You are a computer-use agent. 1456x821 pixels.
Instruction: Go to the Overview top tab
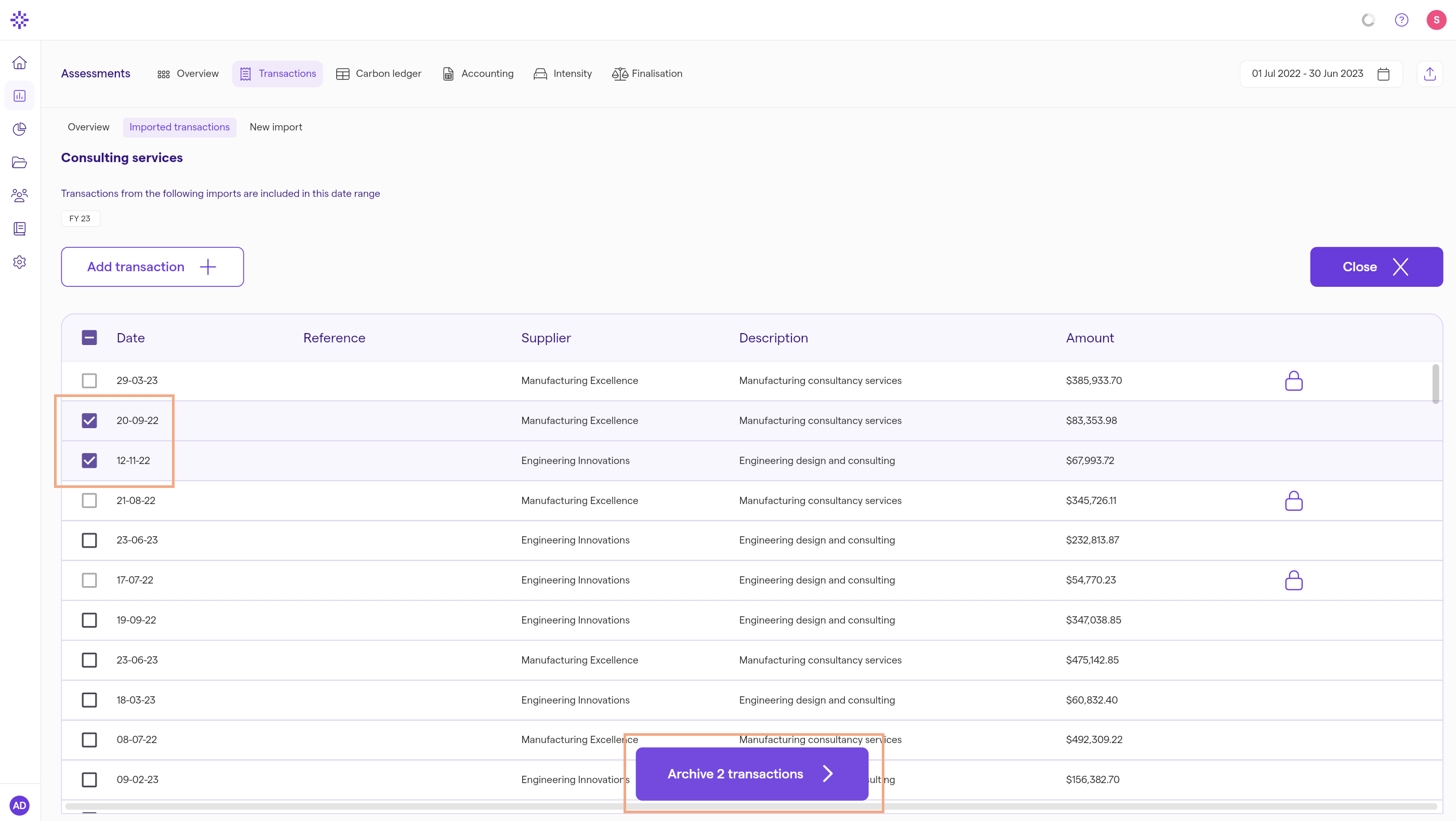point(188,74)
